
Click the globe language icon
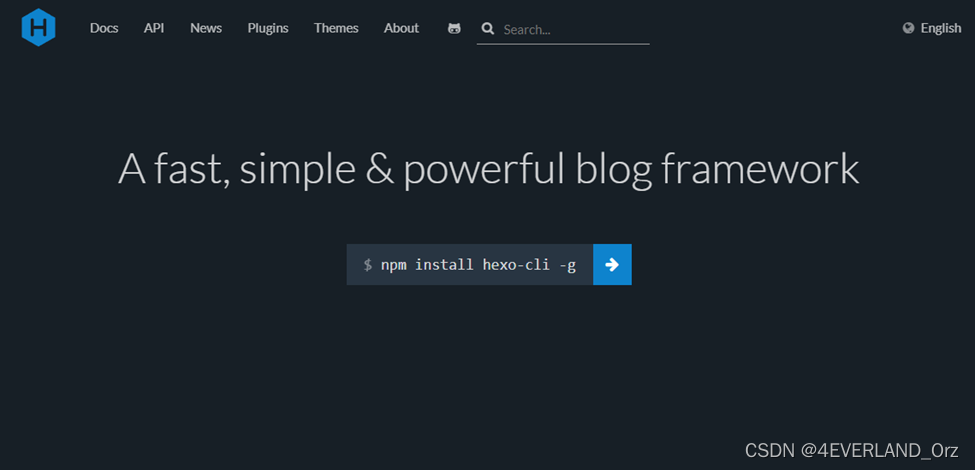[908, 28]
